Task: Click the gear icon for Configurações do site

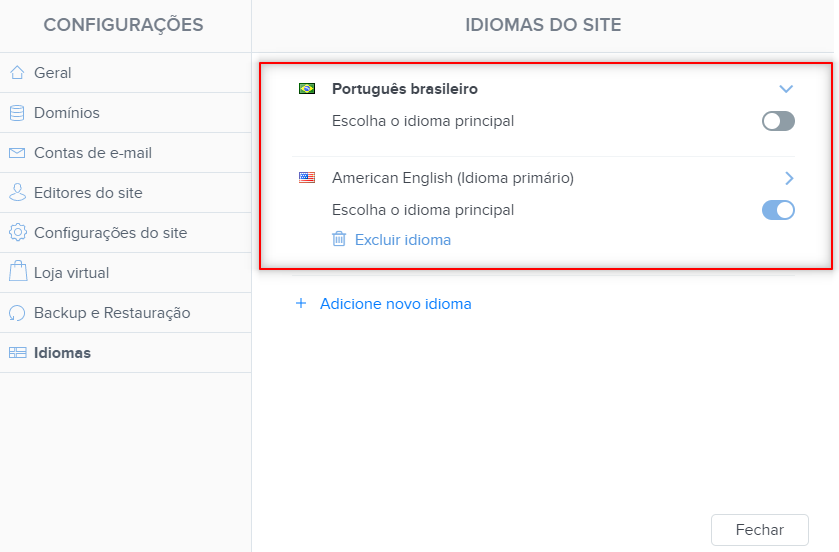Action: pyautogui.click(x=18, y=233)
